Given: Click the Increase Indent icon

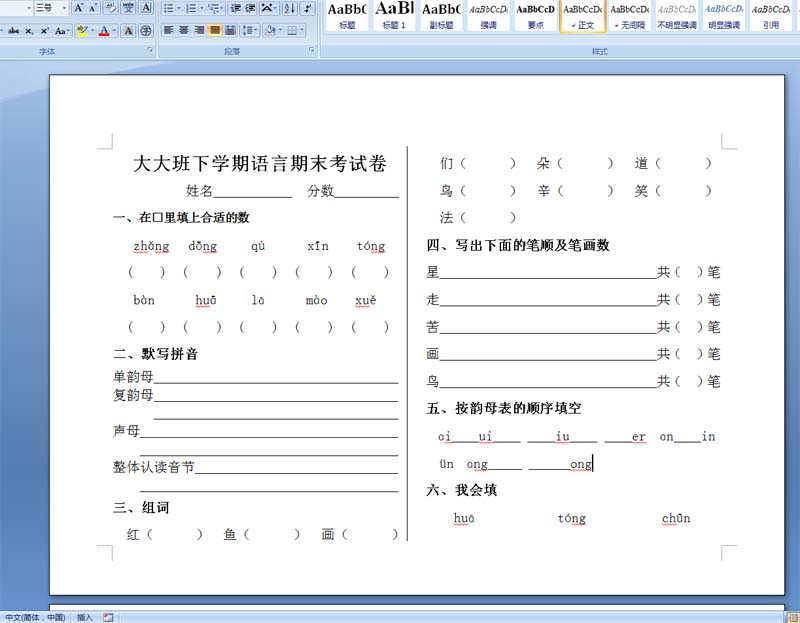Looking at the screenshot, I should (251, 8).
